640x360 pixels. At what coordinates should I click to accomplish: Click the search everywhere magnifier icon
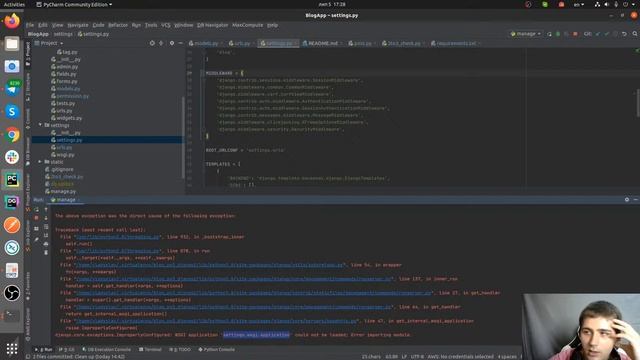click(635, 34)
